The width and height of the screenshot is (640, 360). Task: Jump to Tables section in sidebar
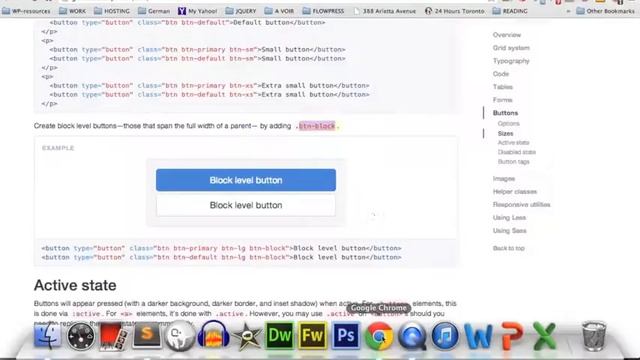(502, 87)
